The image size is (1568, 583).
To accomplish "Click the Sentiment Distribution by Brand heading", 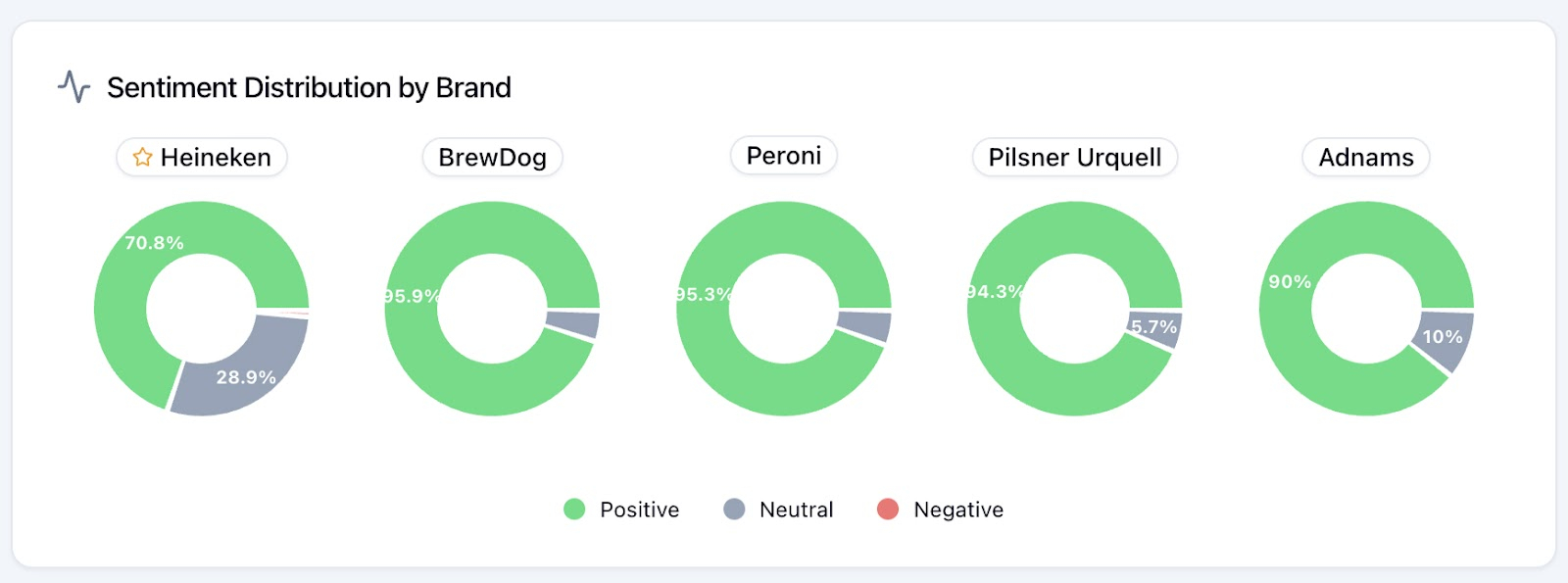I will (309, 87).
